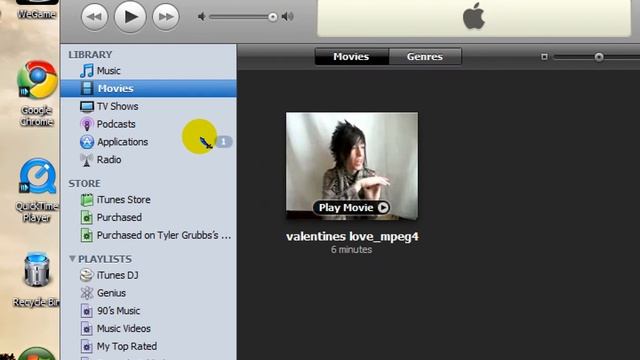Open the My Top Rated playlist icon
Screen dimensions: 640x360
click(87, 347)
